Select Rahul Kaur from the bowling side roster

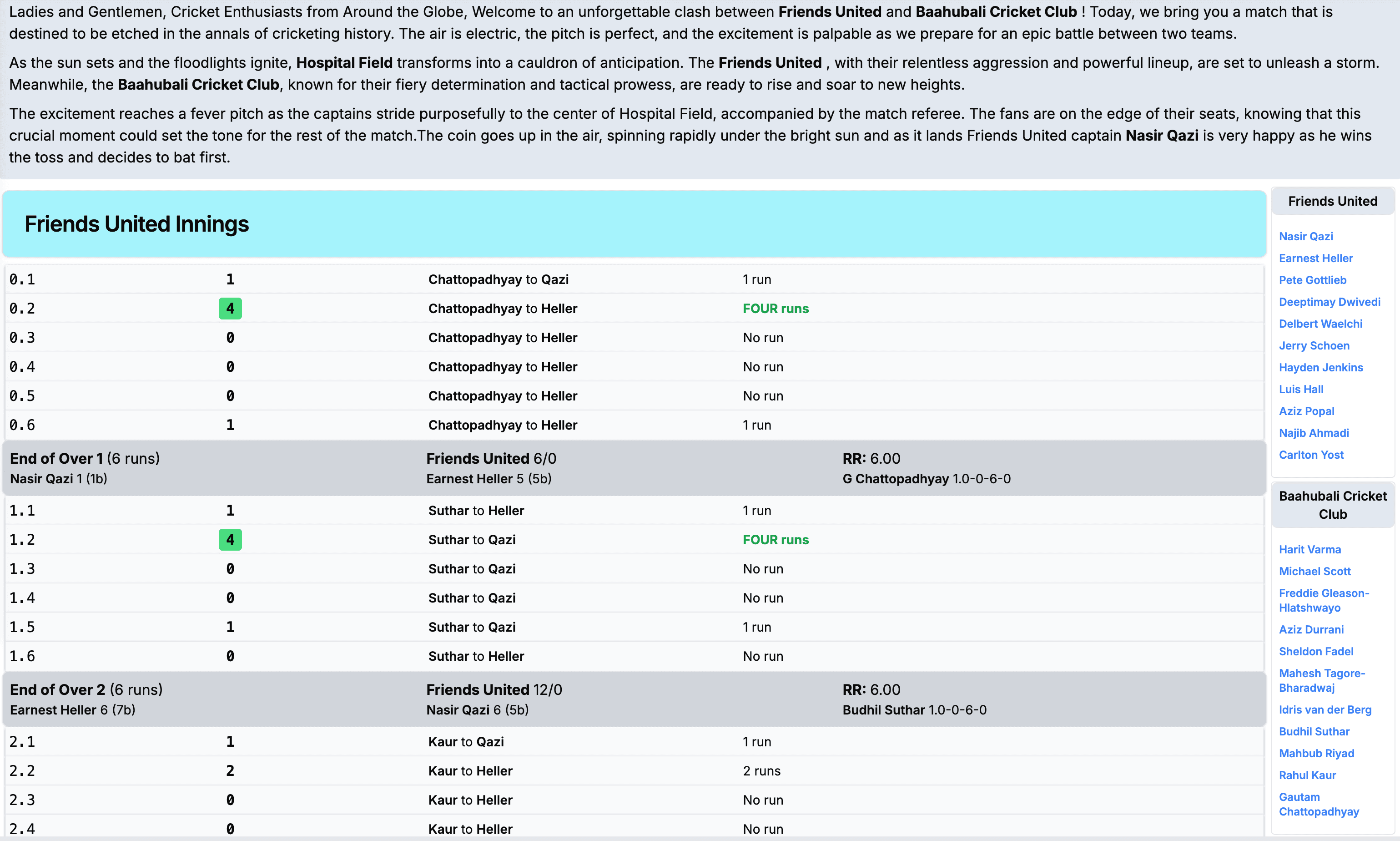click(x=1307, y=775)
